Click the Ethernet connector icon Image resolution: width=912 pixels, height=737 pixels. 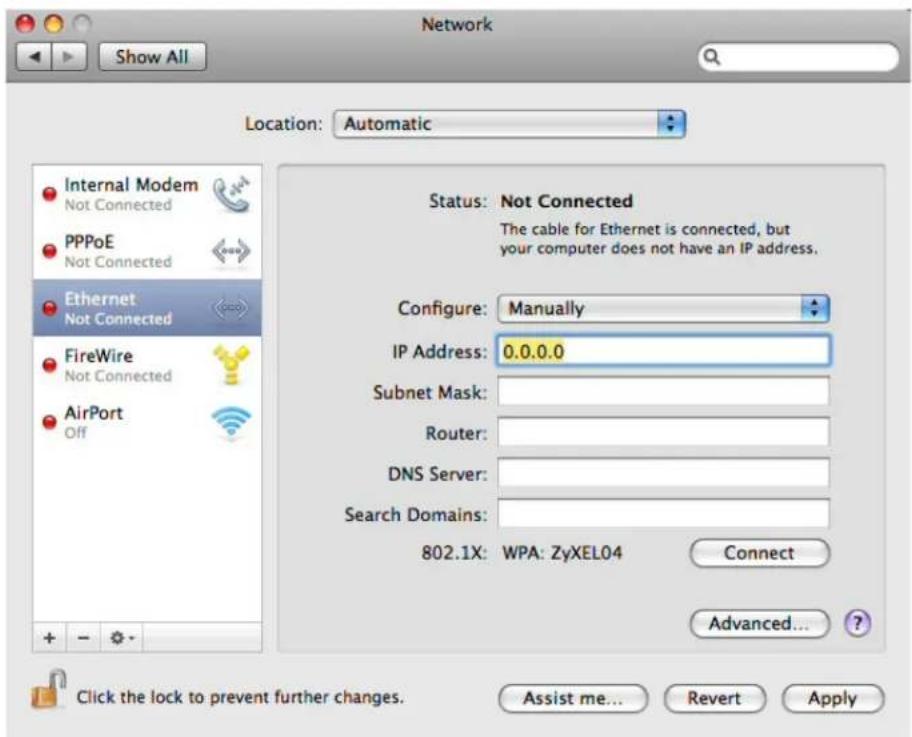[231, 308]
